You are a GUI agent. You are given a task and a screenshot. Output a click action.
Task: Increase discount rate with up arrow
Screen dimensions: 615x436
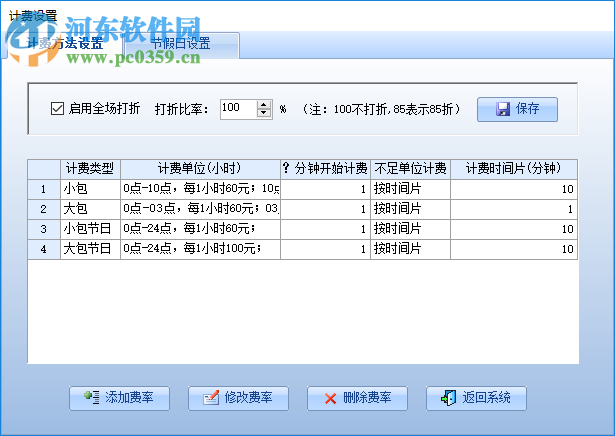click(264, 105)
